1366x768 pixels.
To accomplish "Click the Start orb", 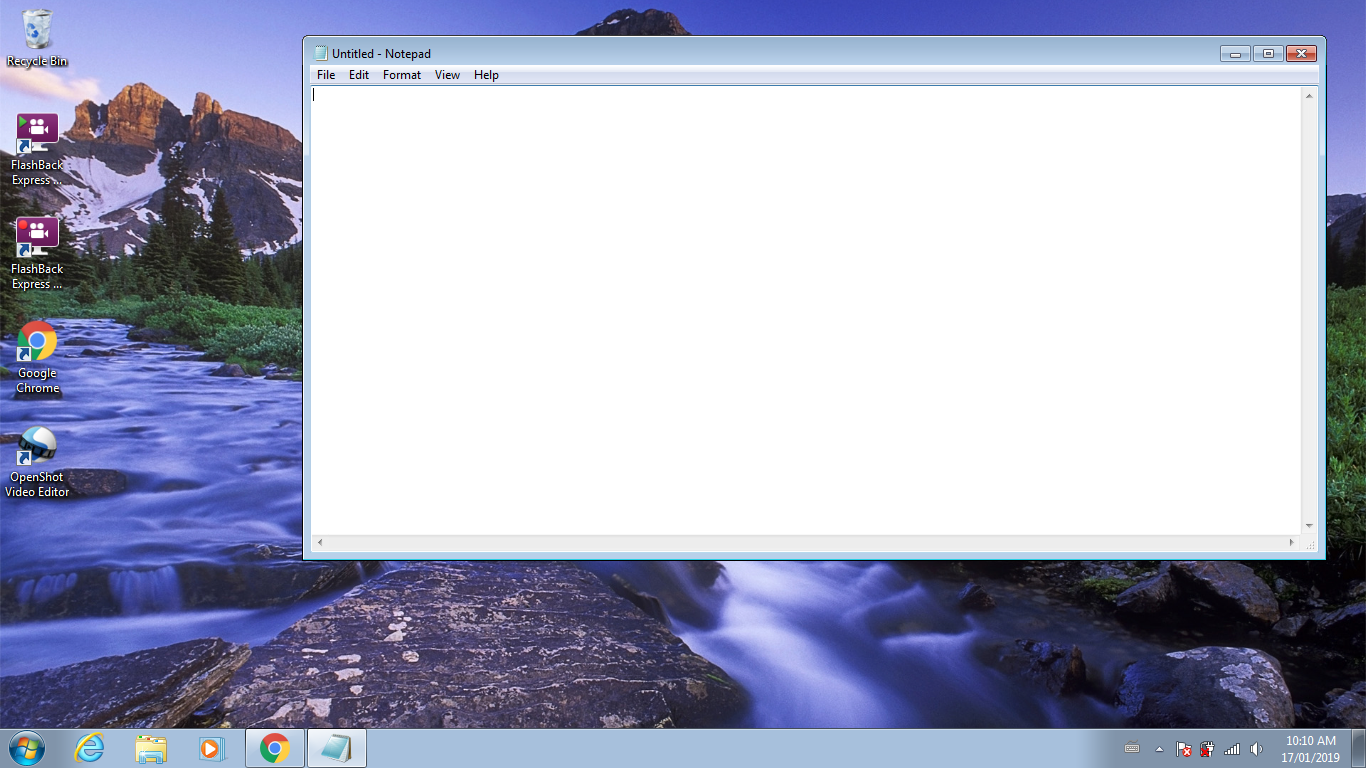I will (25, 747).
